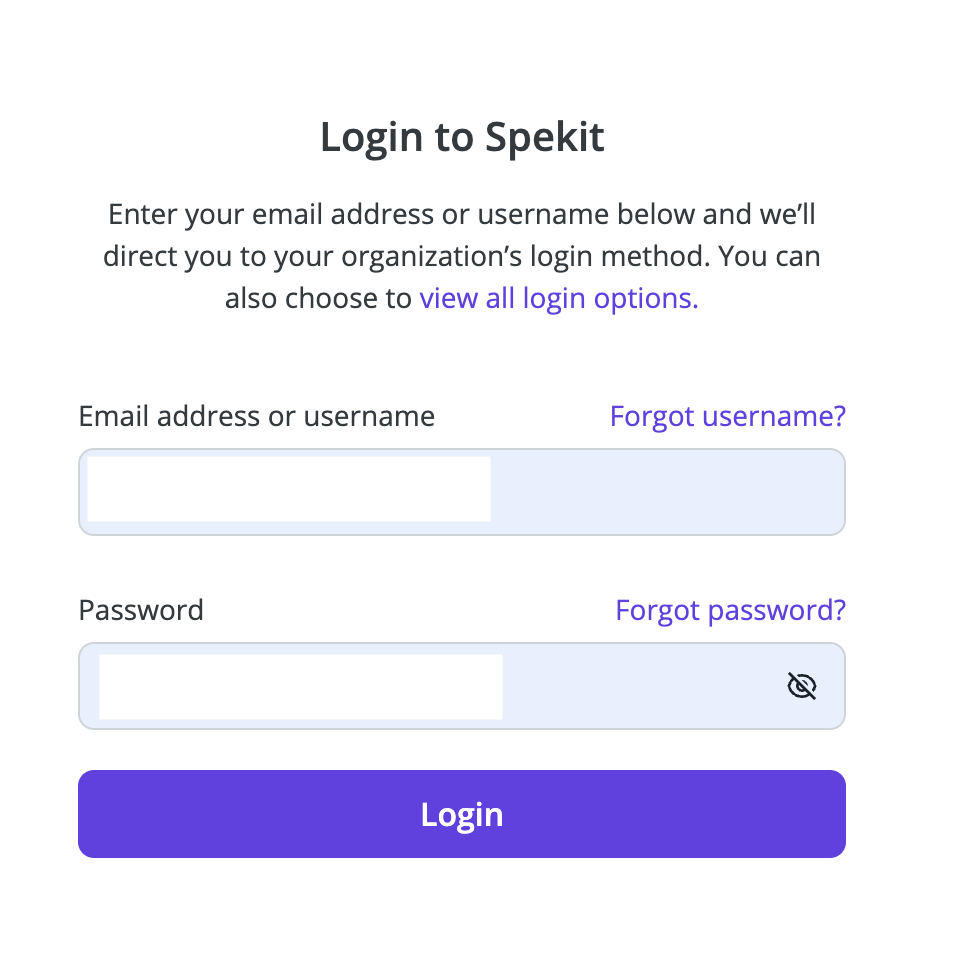Submit credentials with the Login button
974x968 pixels.
(x=462, y=814)
